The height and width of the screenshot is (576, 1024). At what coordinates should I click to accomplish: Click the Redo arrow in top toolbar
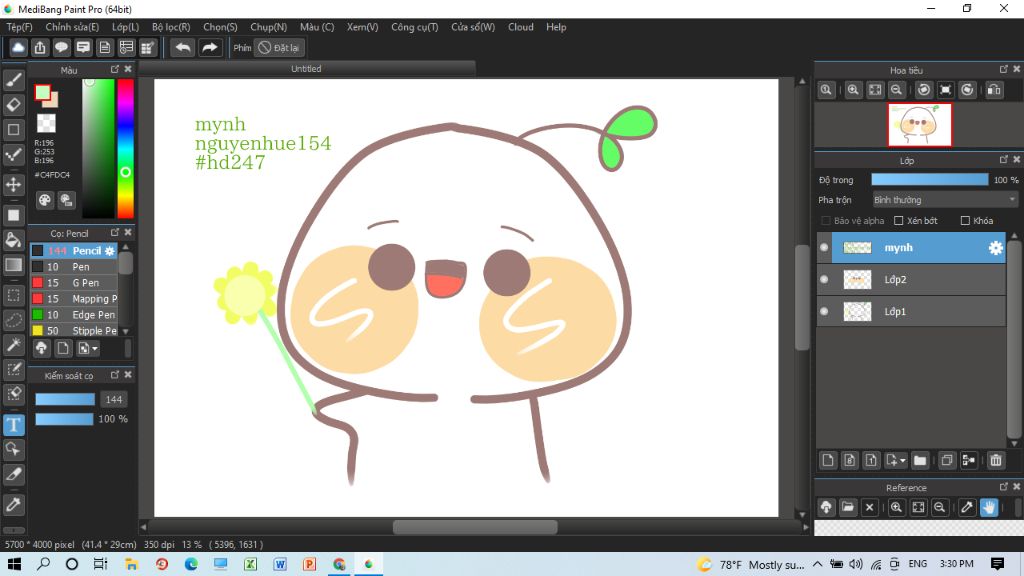click(210, 48)
